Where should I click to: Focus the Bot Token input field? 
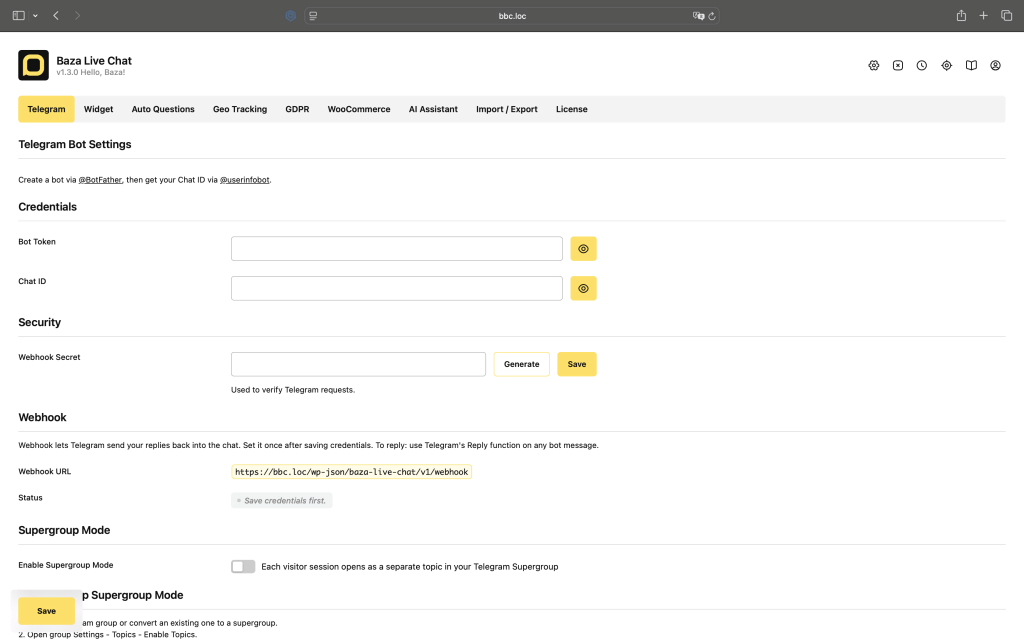point(396,249)
